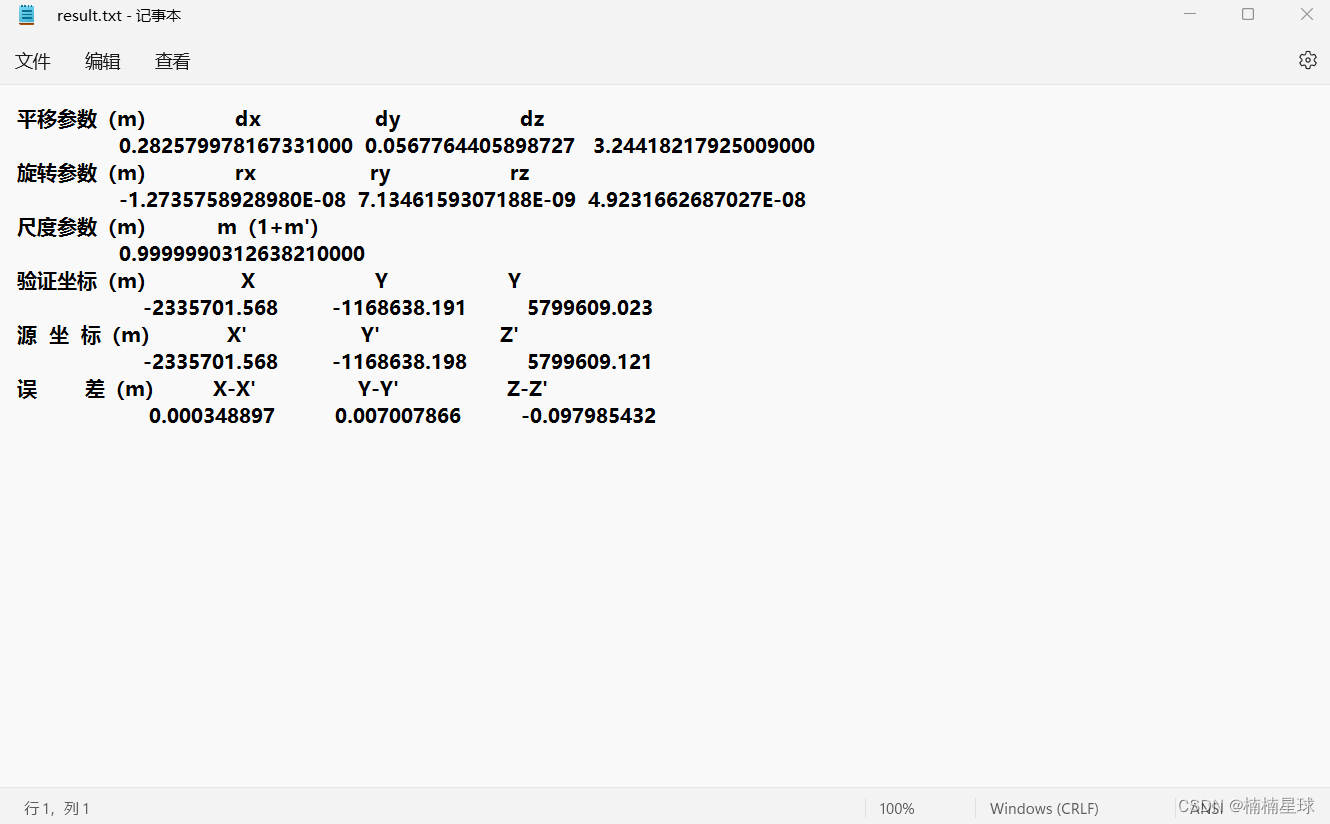Viewport: 1330px width, 824px height.
Task: Click the ANSI encoding indicator
Action: (1207, 808)
